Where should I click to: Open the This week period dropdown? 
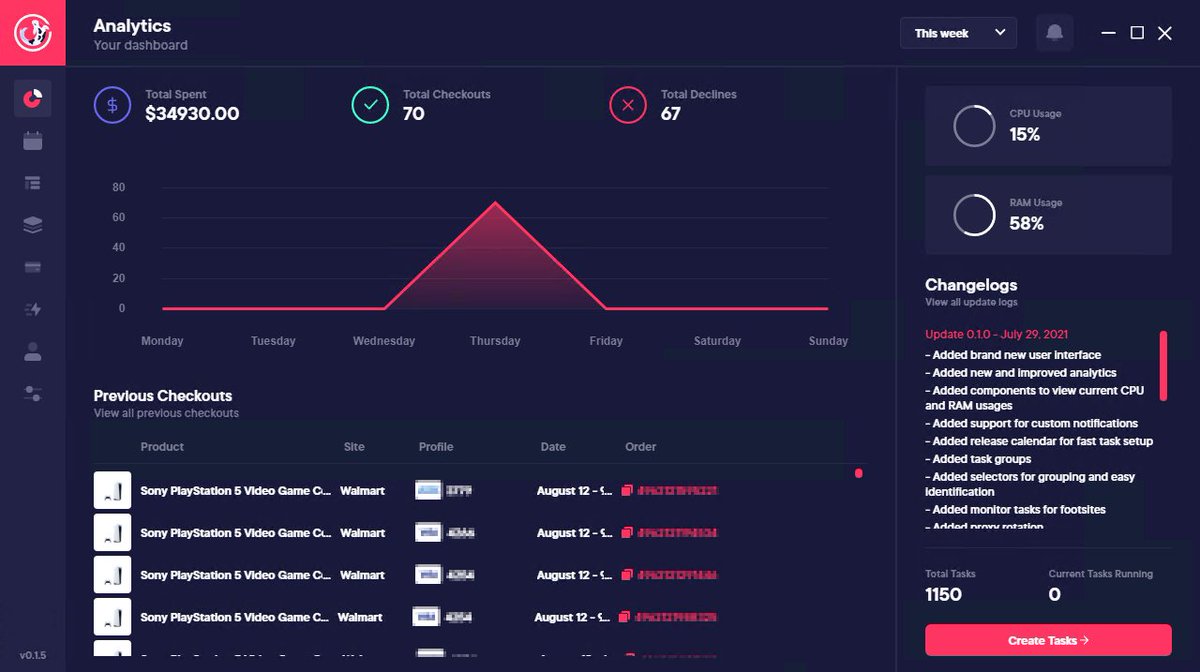(x=958, y=33)
